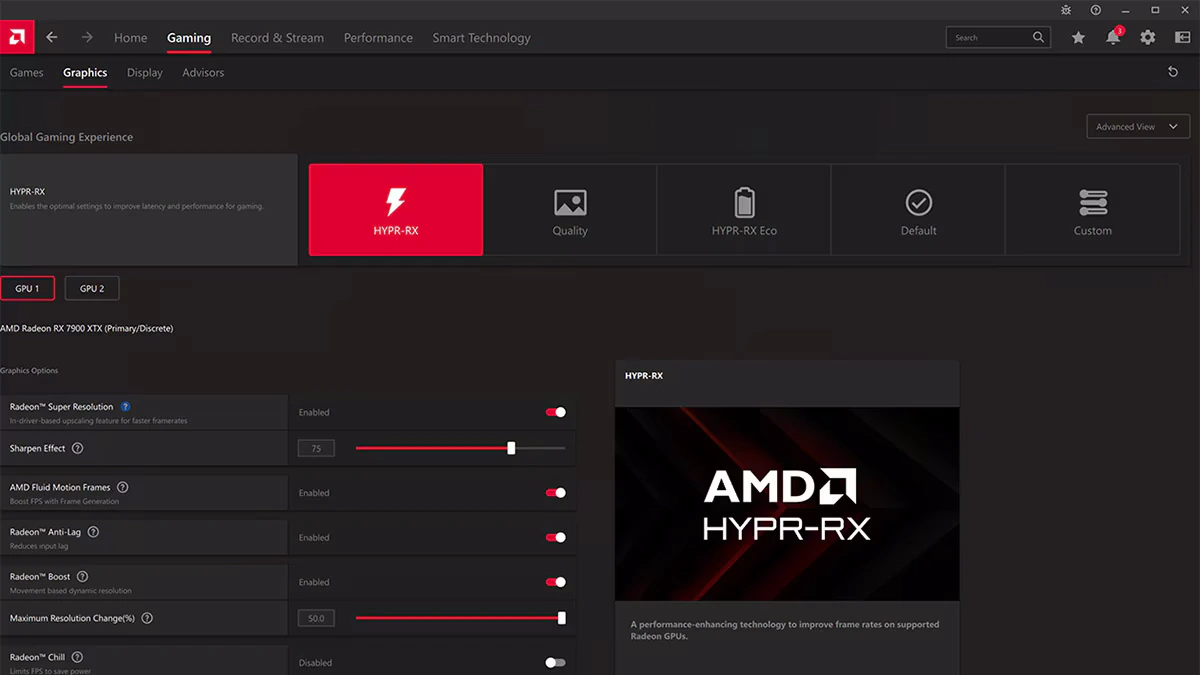This screenshot has width=1200, height=675.
Task: Open the notifications bell
Action: (1113, 38)
